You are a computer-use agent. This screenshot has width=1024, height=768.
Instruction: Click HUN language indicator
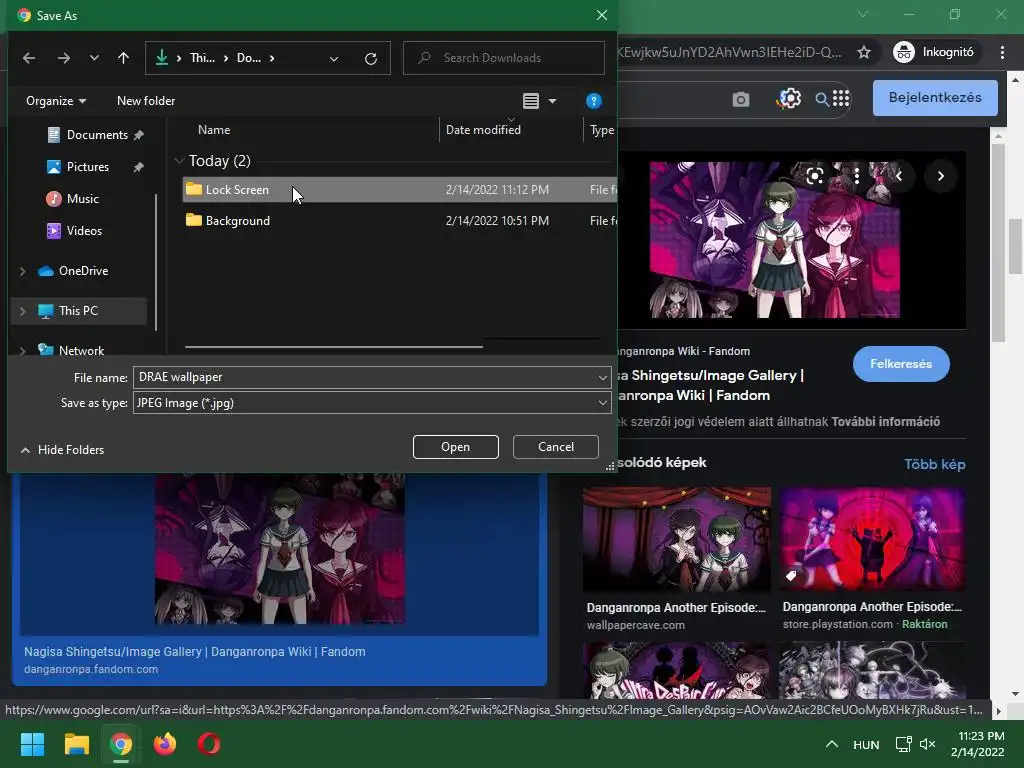pyautogui.click(x=866, y=744)
